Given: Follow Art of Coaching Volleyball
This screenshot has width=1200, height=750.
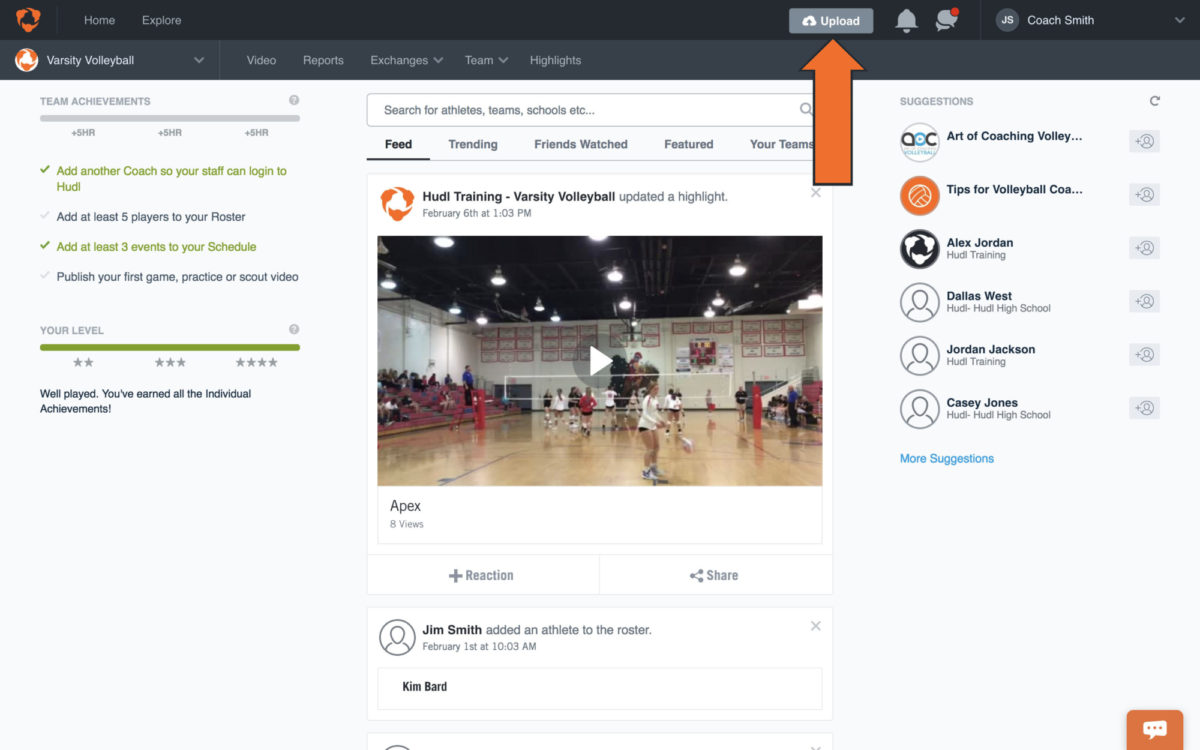Looking at the screenshot, I should (1144, 141).
